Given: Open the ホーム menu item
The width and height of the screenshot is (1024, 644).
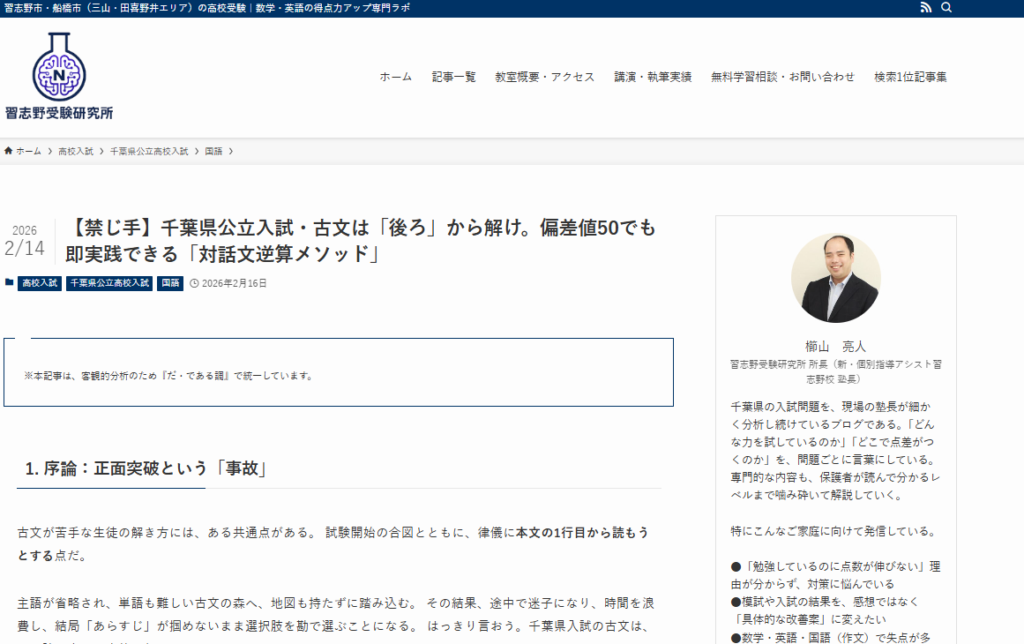Looking at the screenshot, I should 395,77.
